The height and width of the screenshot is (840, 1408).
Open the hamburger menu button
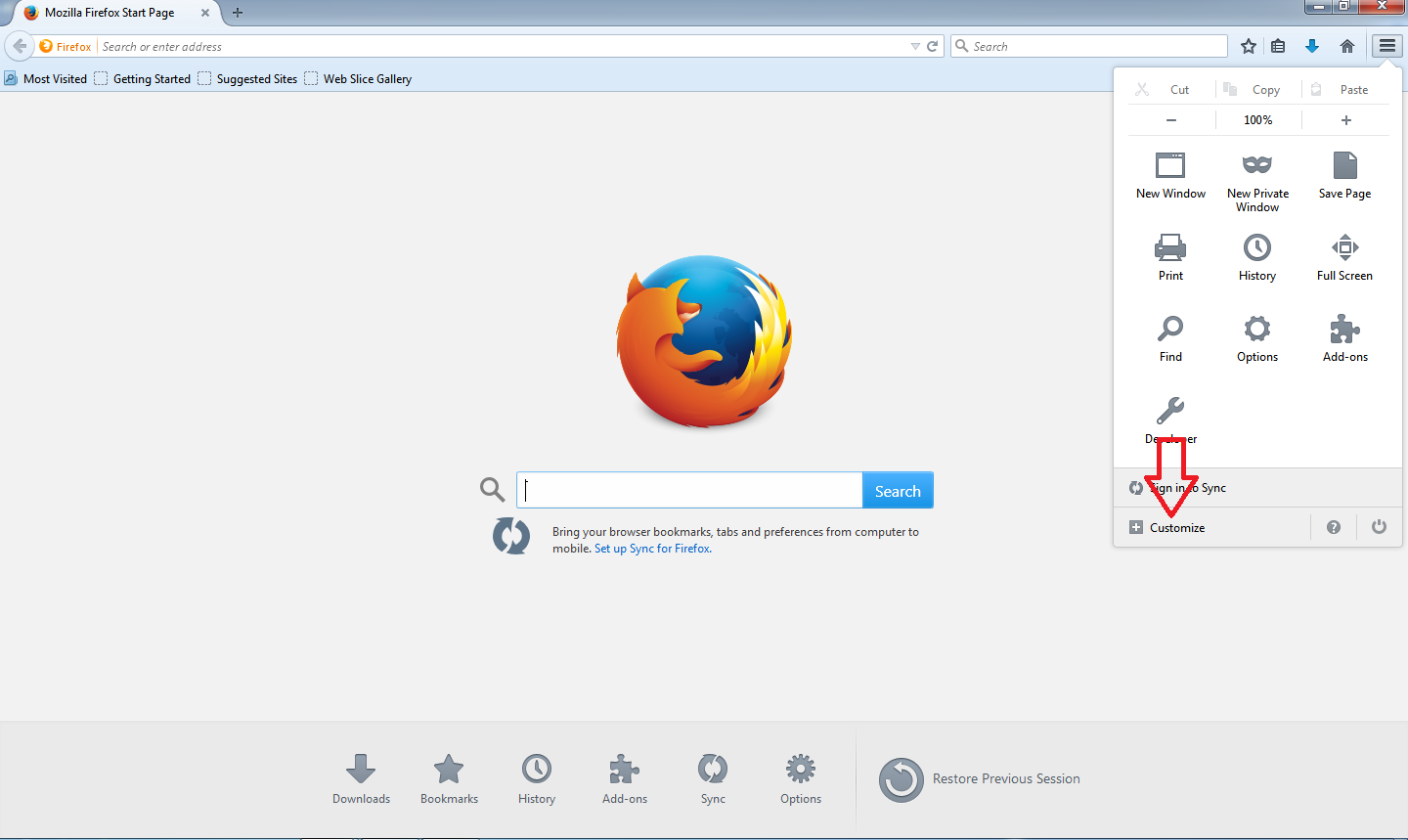click(x=1386, y=46)
